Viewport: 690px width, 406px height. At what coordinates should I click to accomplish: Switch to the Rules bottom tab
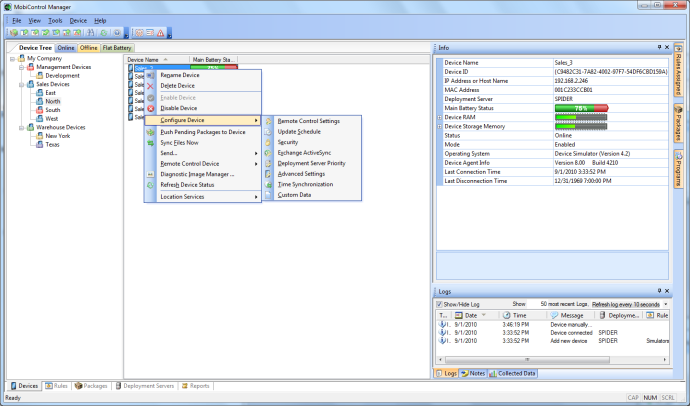tap(56, 386)
